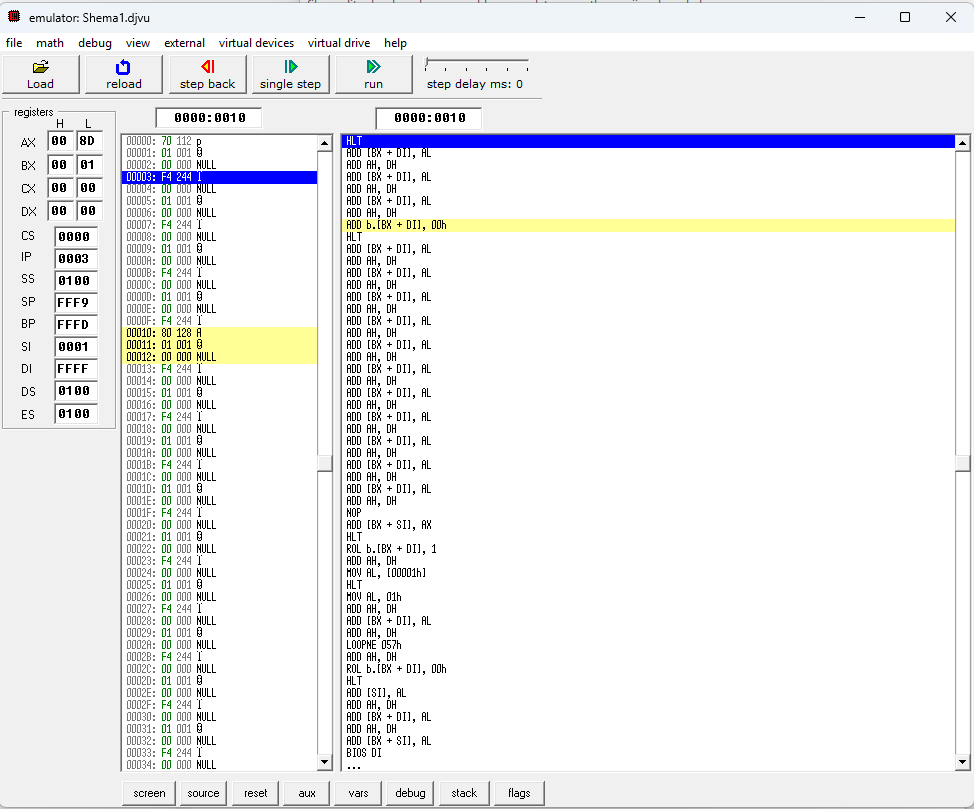974x809 pixels.
Task: Click the SP register field
Action: [x=75, y=303]
